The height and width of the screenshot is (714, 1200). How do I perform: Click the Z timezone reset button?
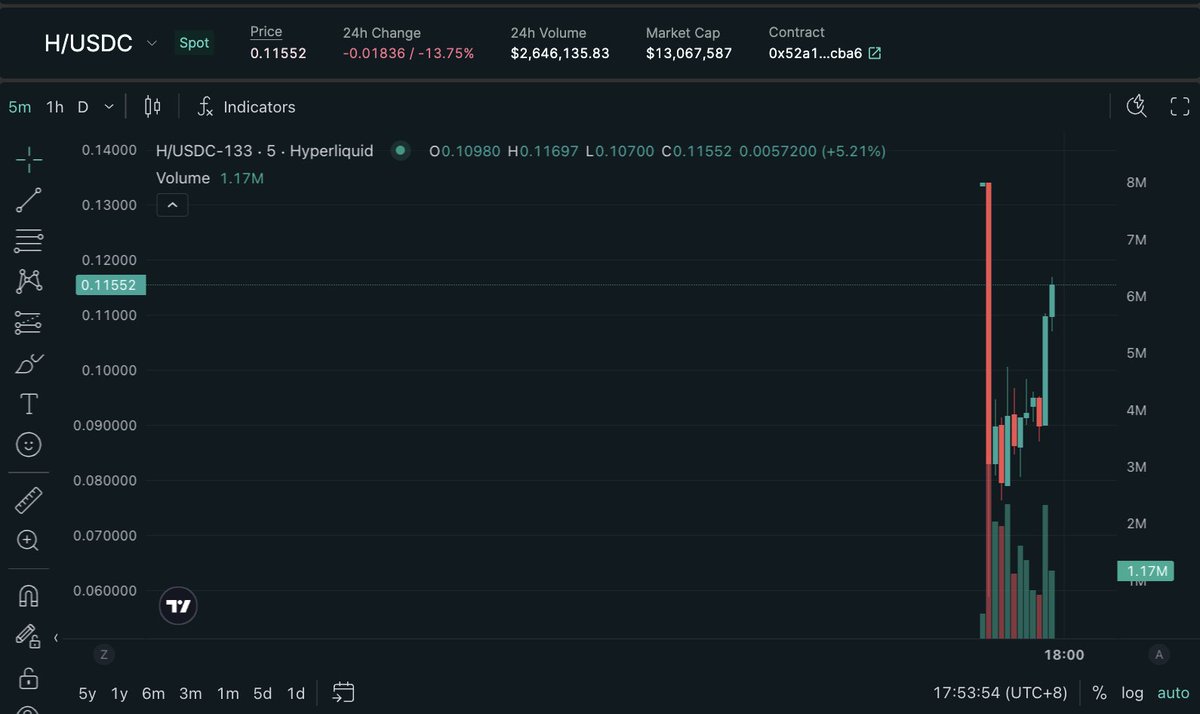pyautogui.click(x=103, y=655)
